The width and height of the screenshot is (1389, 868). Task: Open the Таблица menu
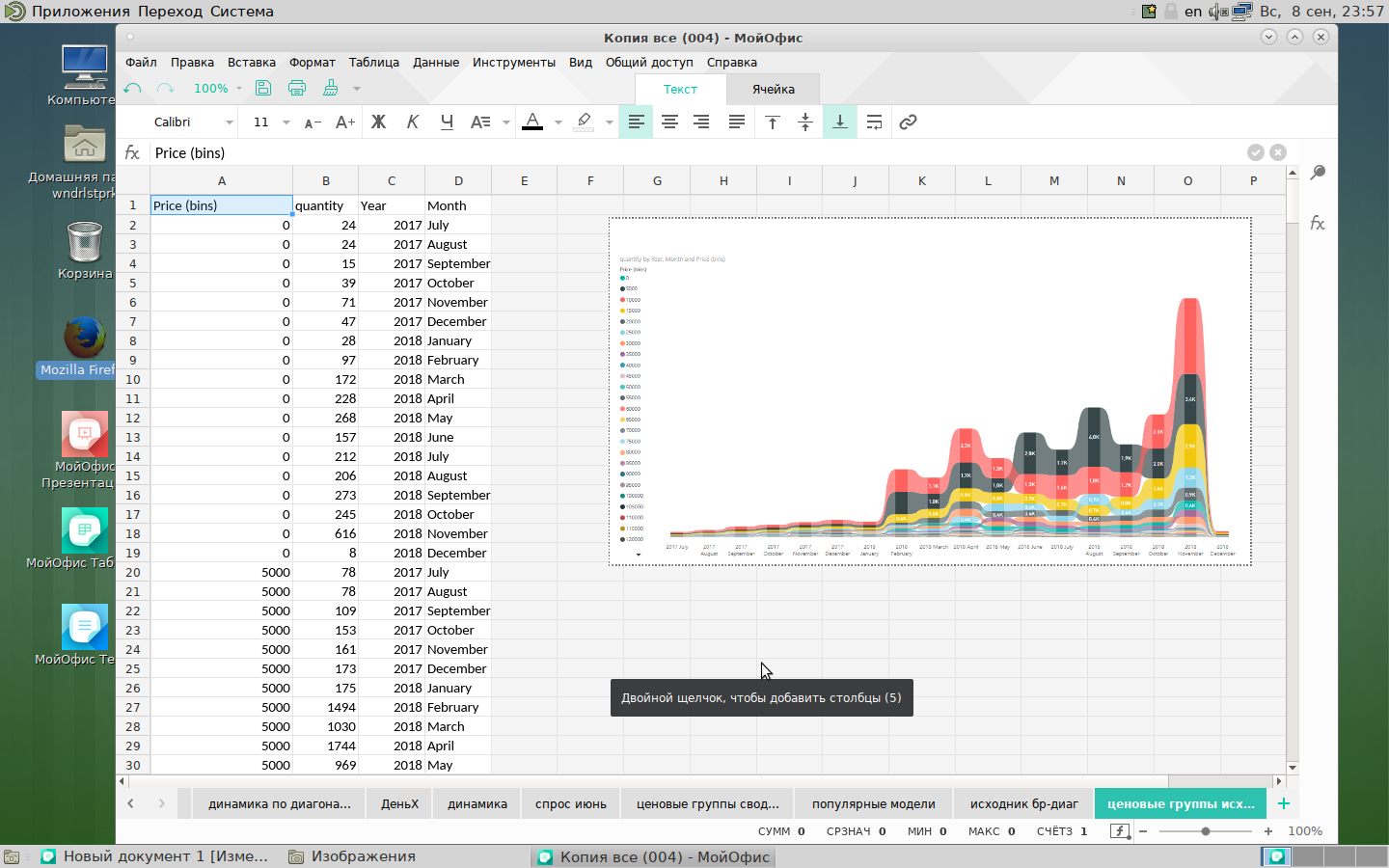[374, 63]
